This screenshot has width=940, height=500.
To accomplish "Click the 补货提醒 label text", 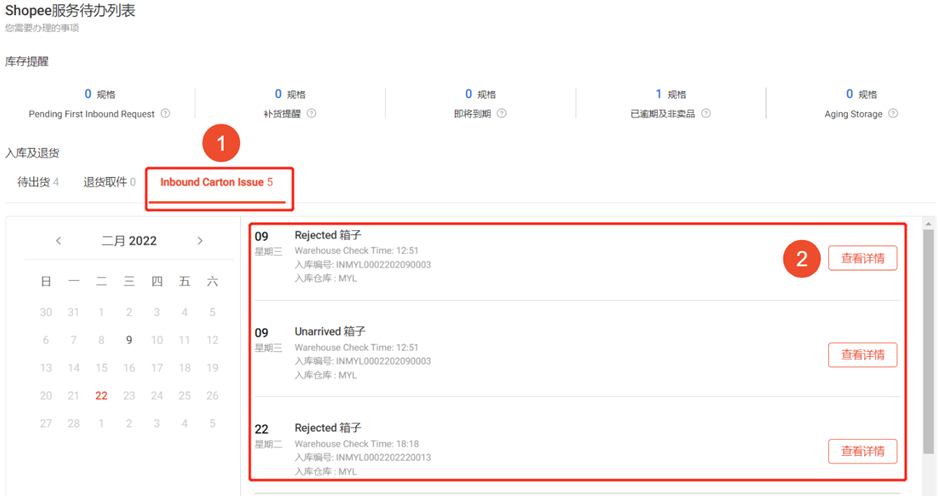I will (x=282, y=114).
